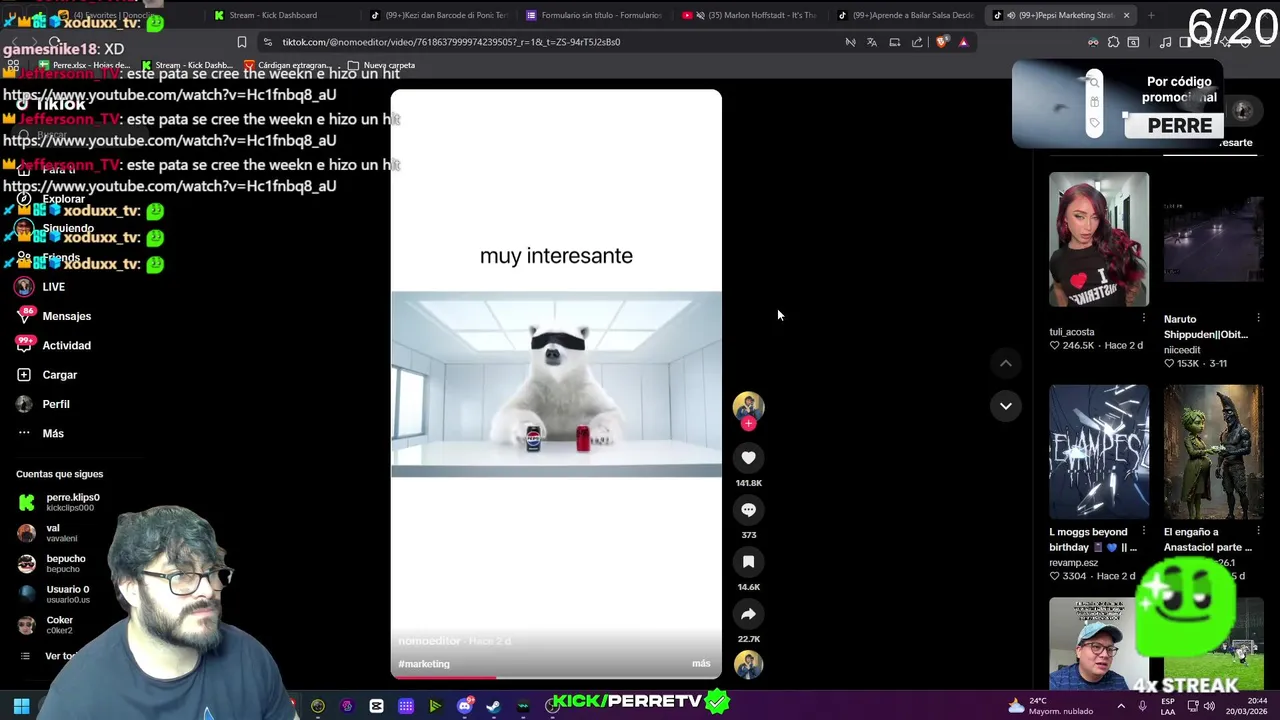Open options dots beside tuli_acosta video
The image size is (1280, 720).
(1144, 319)
